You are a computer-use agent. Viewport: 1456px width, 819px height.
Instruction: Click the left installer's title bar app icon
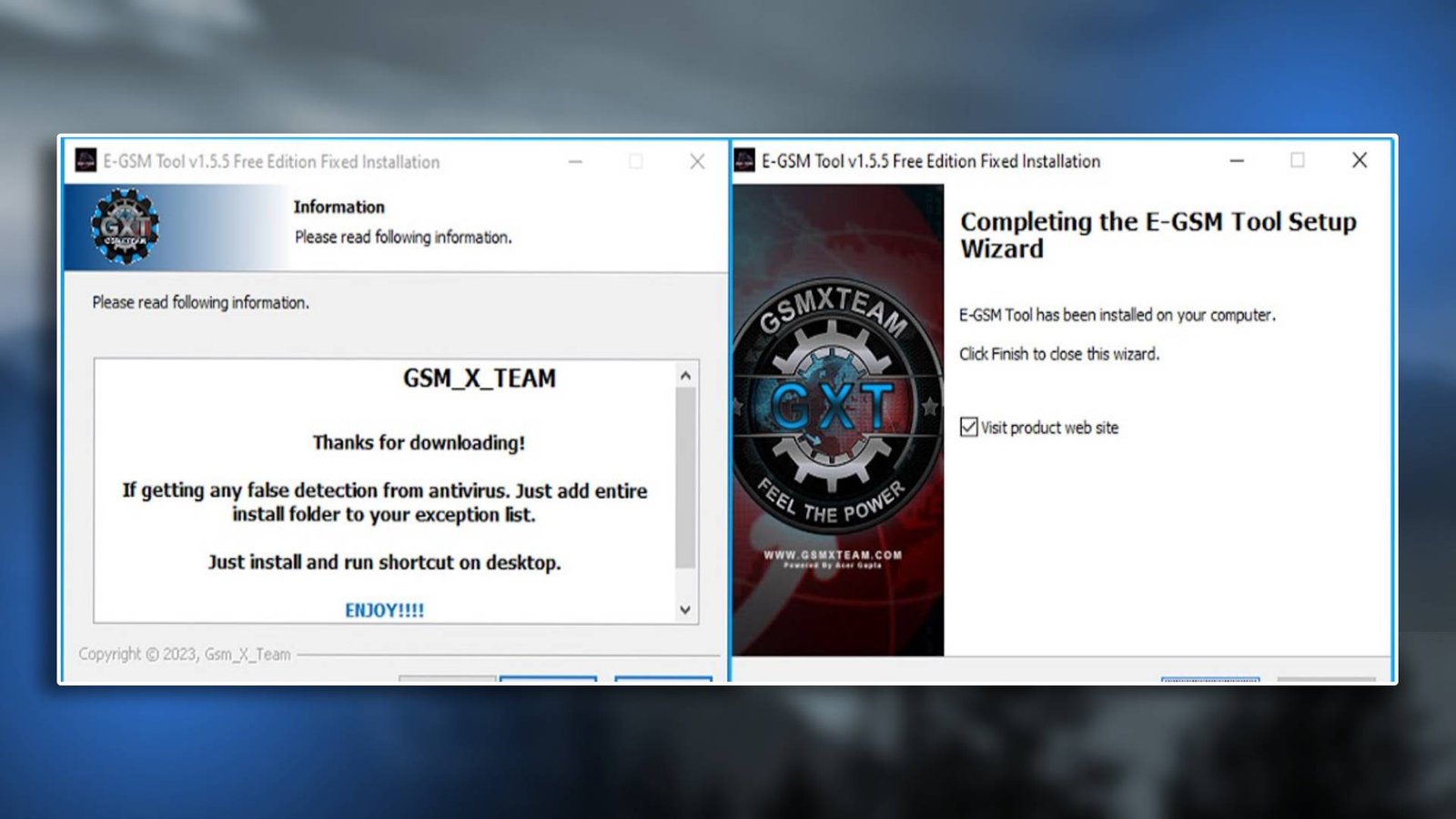tap(86, 161)
